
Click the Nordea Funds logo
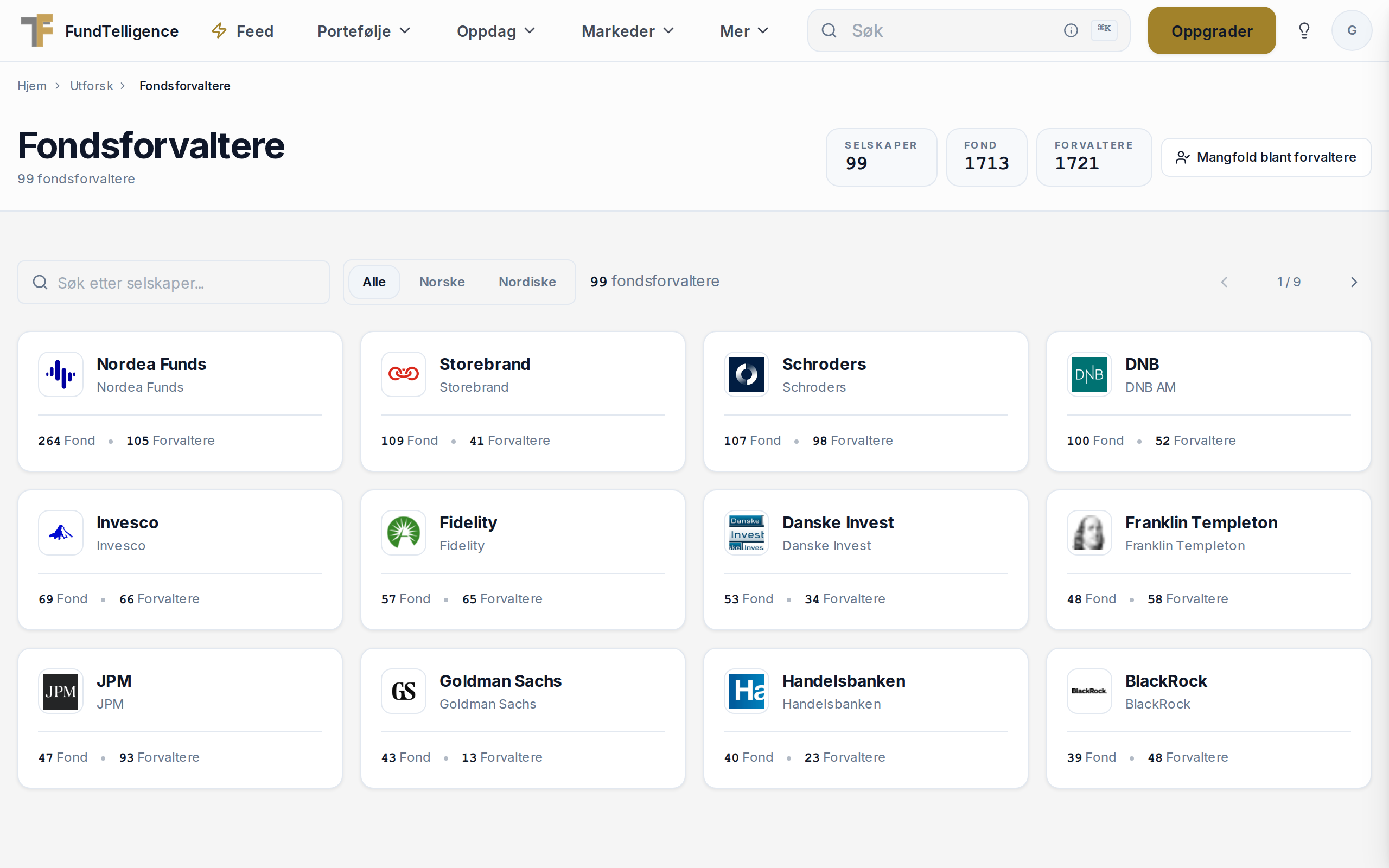tap(61, 374)
